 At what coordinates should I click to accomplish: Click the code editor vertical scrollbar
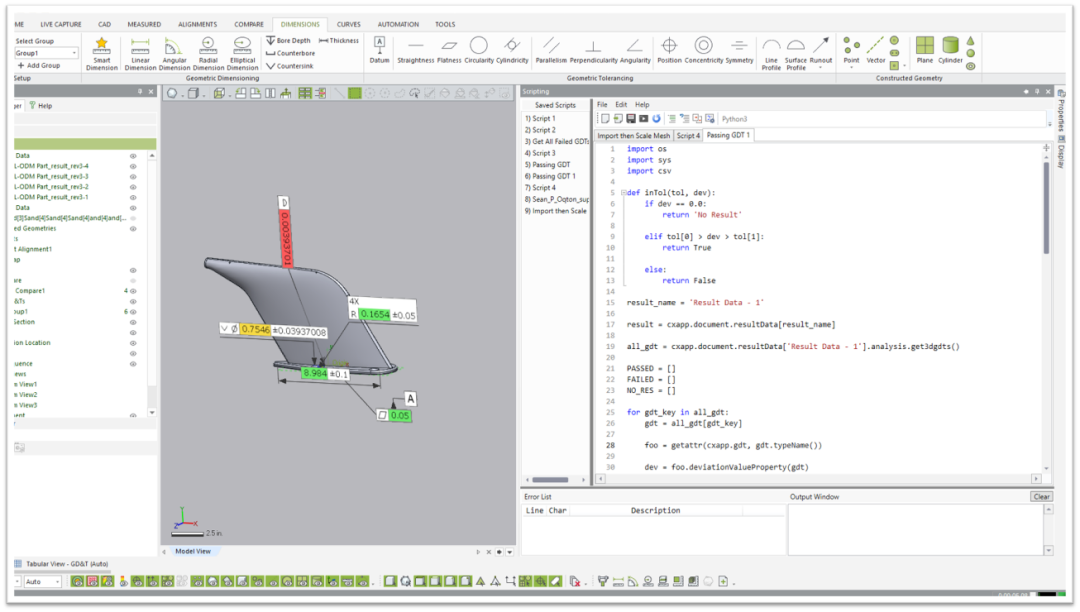1046,207
